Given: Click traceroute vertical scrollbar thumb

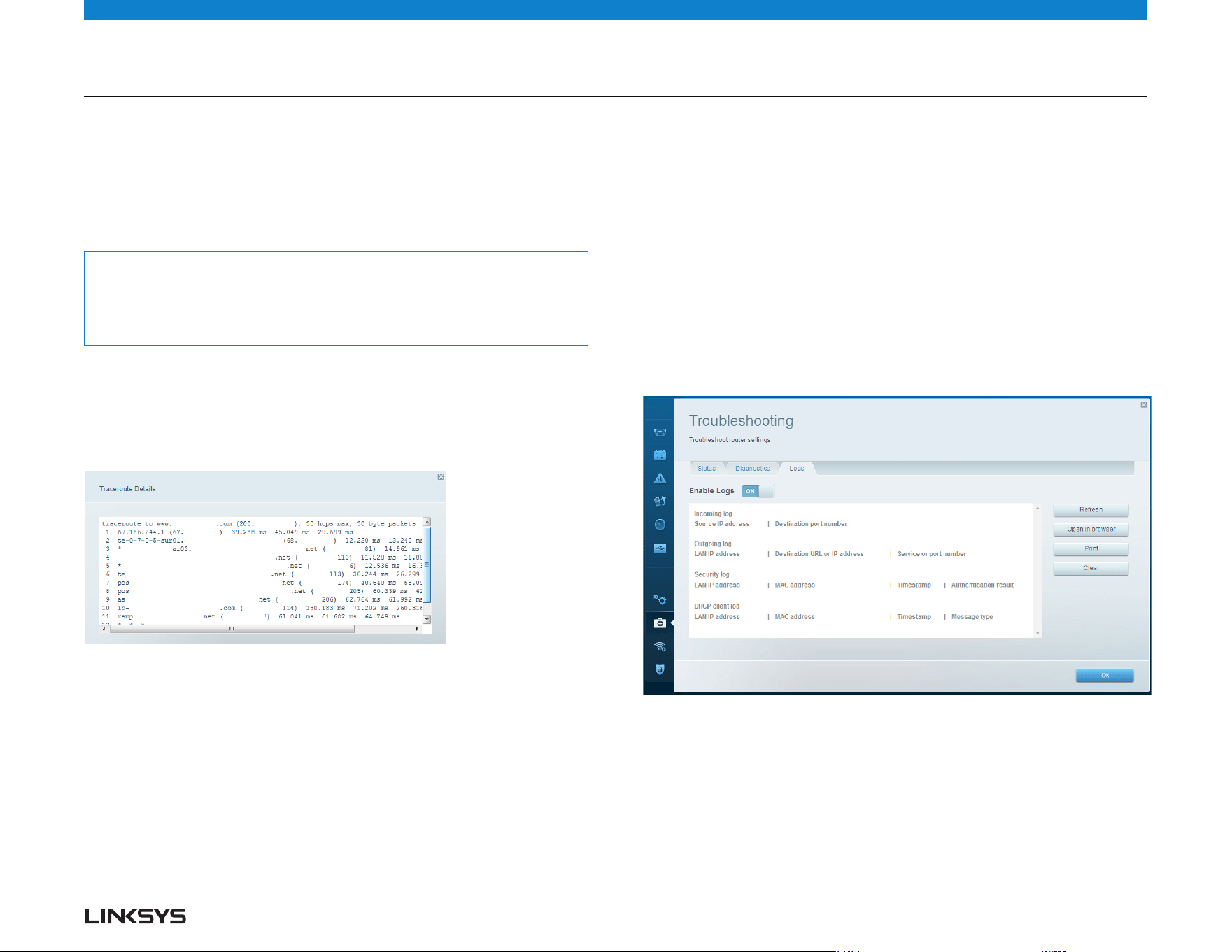Looking at the screenshot, I should [x=427, y=564].
